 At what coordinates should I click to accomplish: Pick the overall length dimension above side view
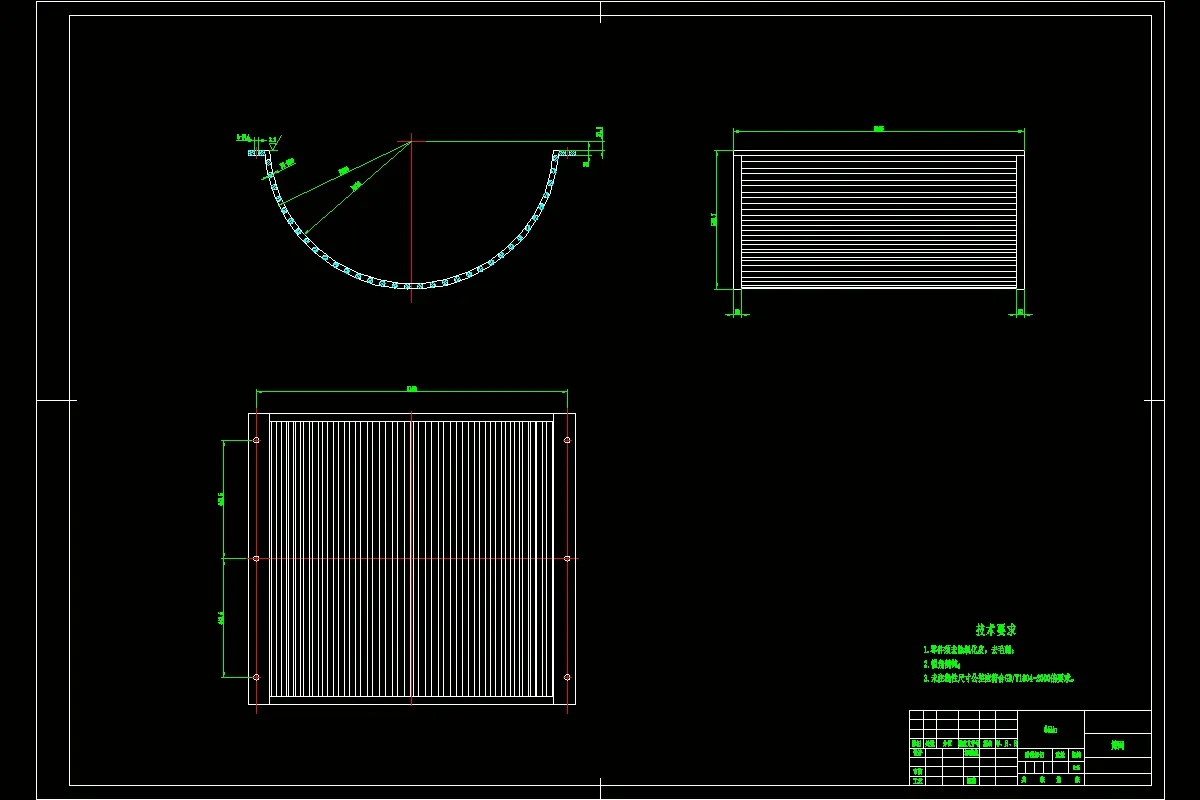pos(879,130)
